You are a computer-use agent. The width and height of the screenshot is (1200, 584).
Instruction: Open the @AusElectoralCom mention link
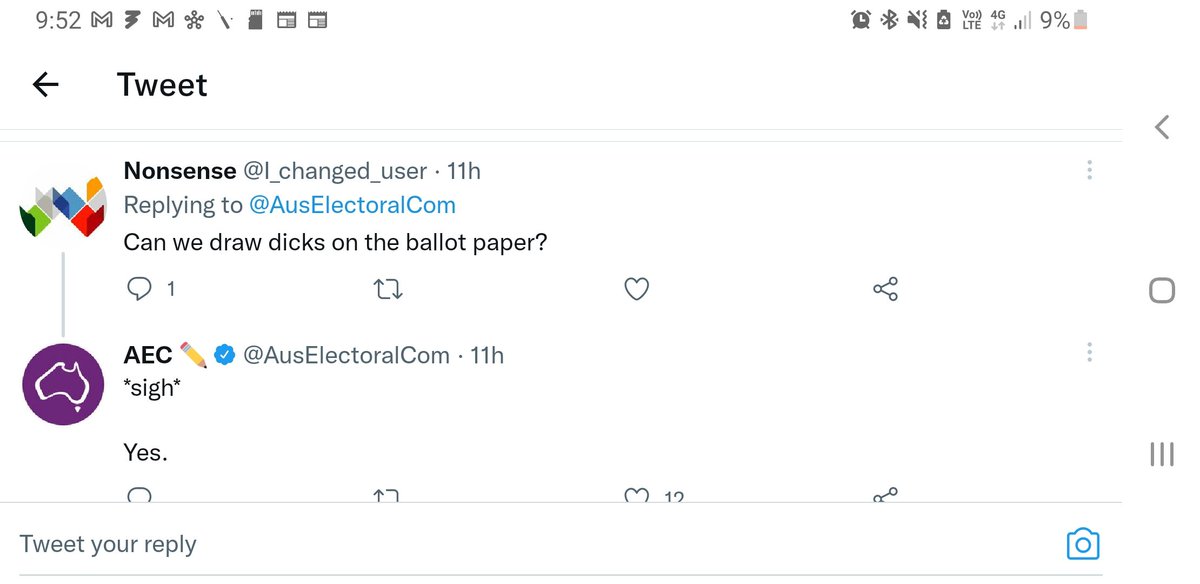click(x=351, y=205)
